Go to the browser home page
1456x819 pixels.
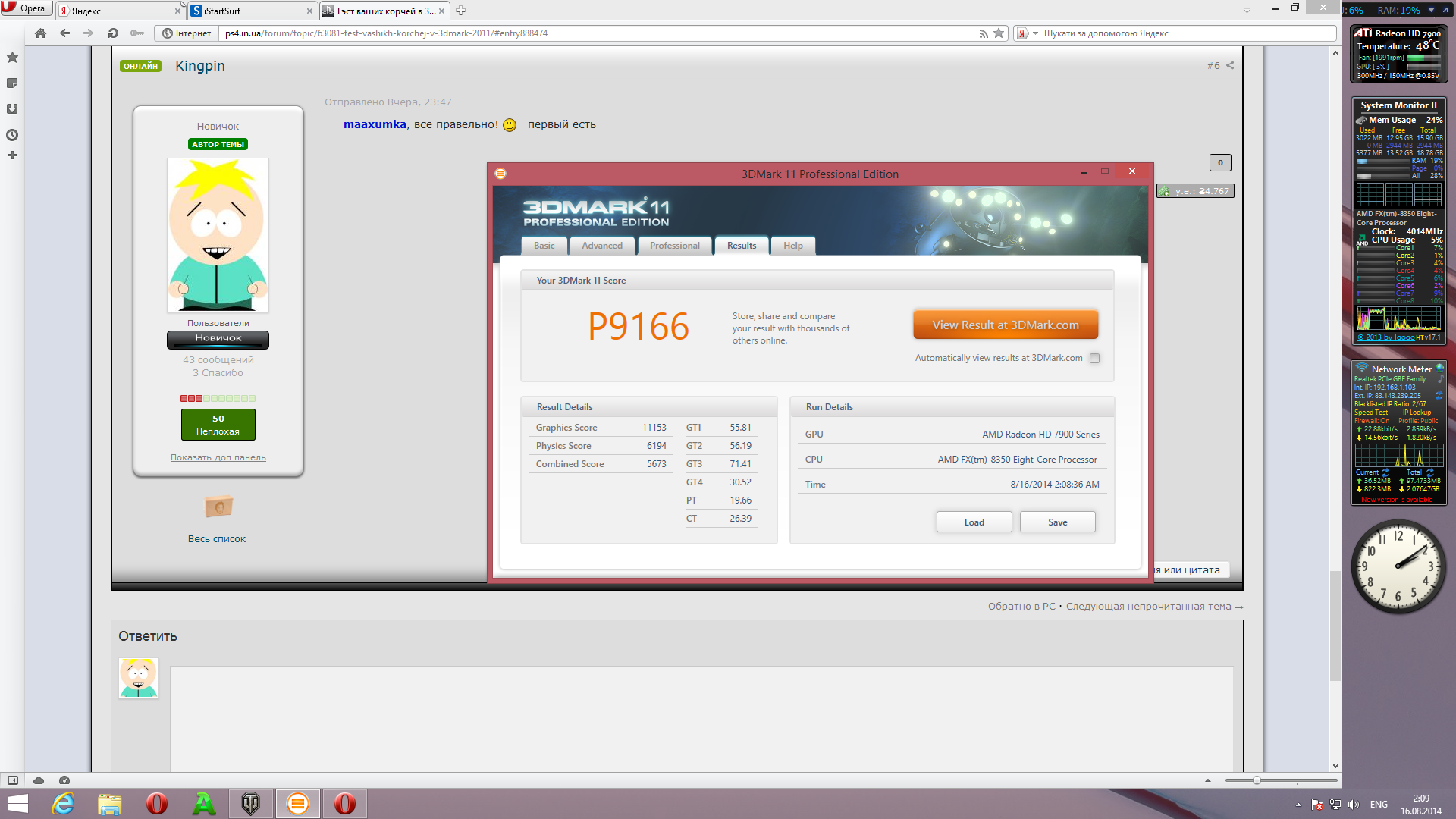pyautogui.click(x=41, y=33)
